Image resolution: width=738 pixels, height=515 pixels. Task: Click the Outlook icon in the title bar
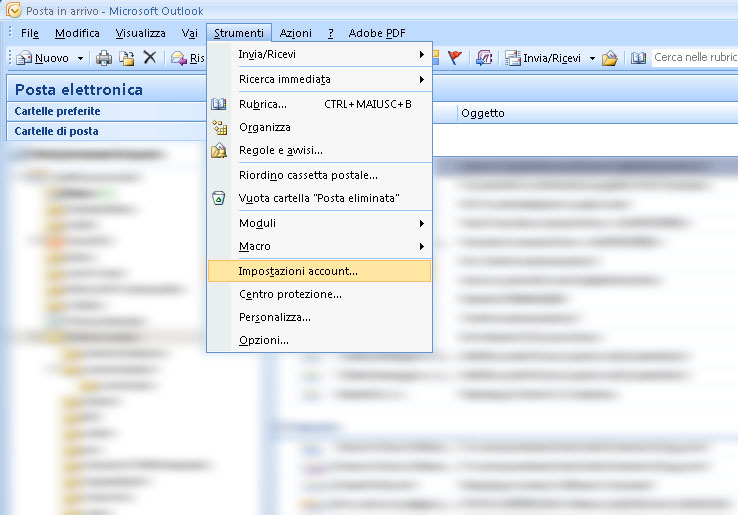(x=13, y=9)
